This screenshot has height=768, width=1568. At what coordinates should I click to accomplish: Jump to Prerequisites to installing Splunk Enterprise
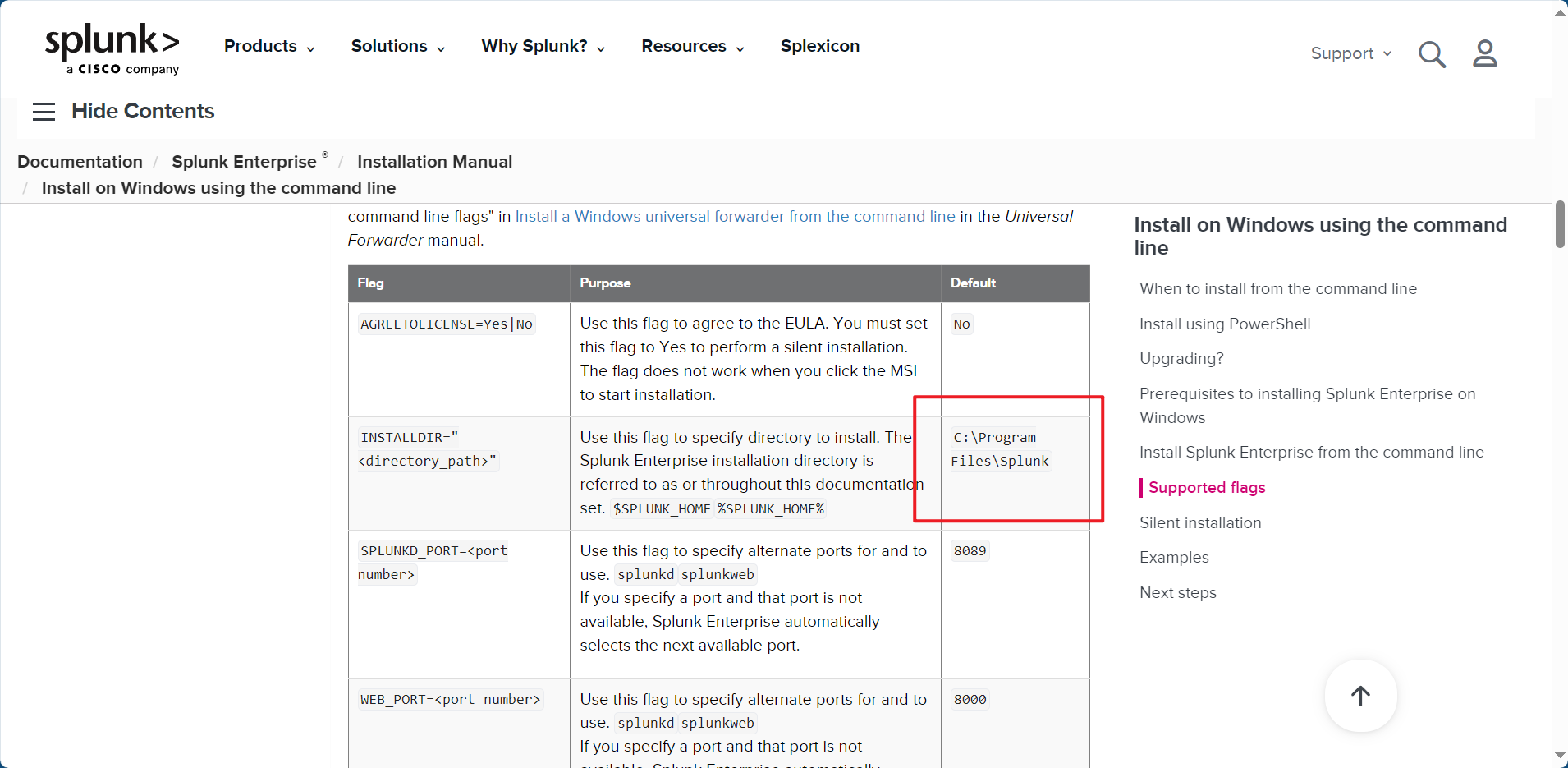(x=1307, y=405)
